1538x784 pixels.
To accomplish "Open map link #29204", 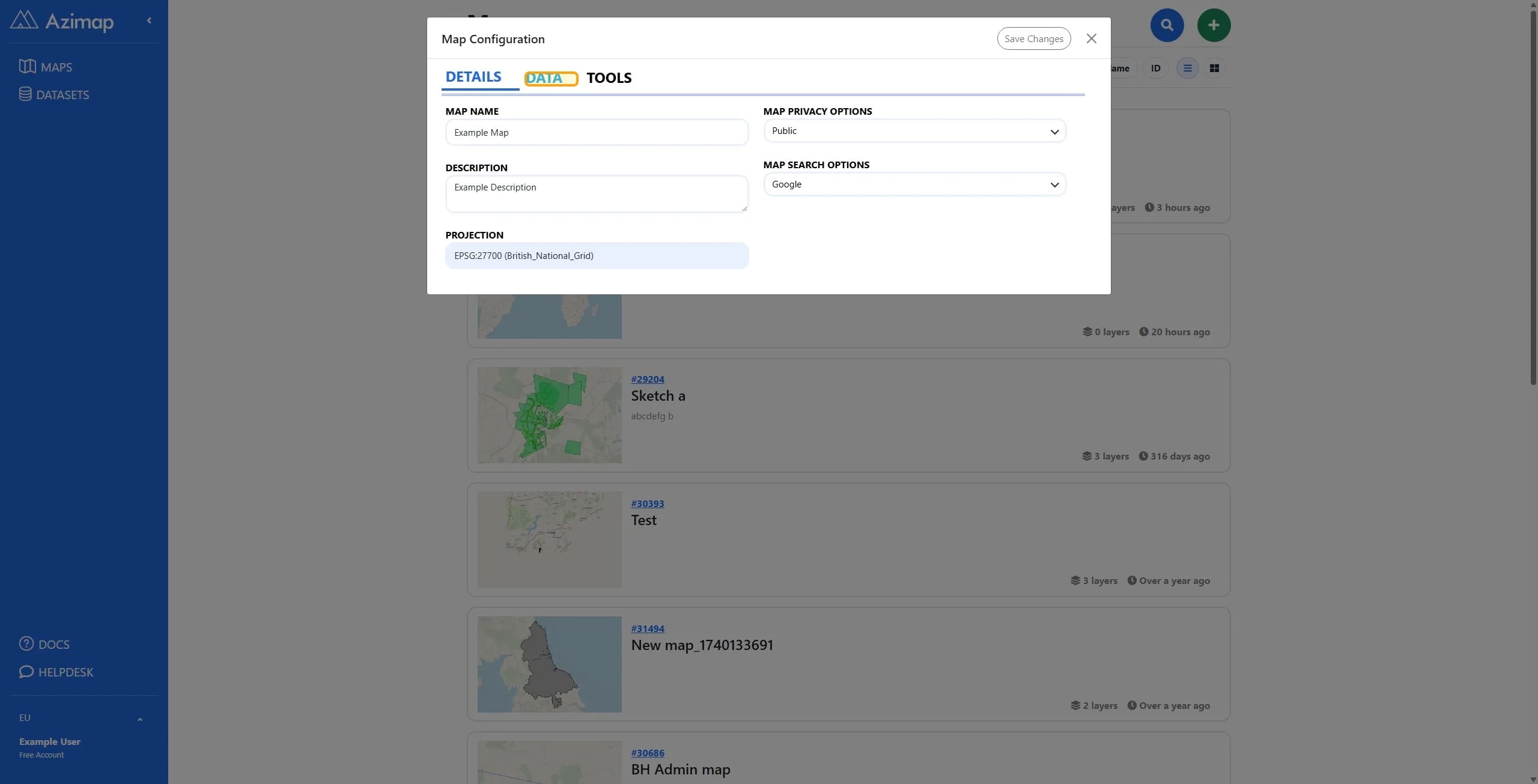I will pos(648,379).
